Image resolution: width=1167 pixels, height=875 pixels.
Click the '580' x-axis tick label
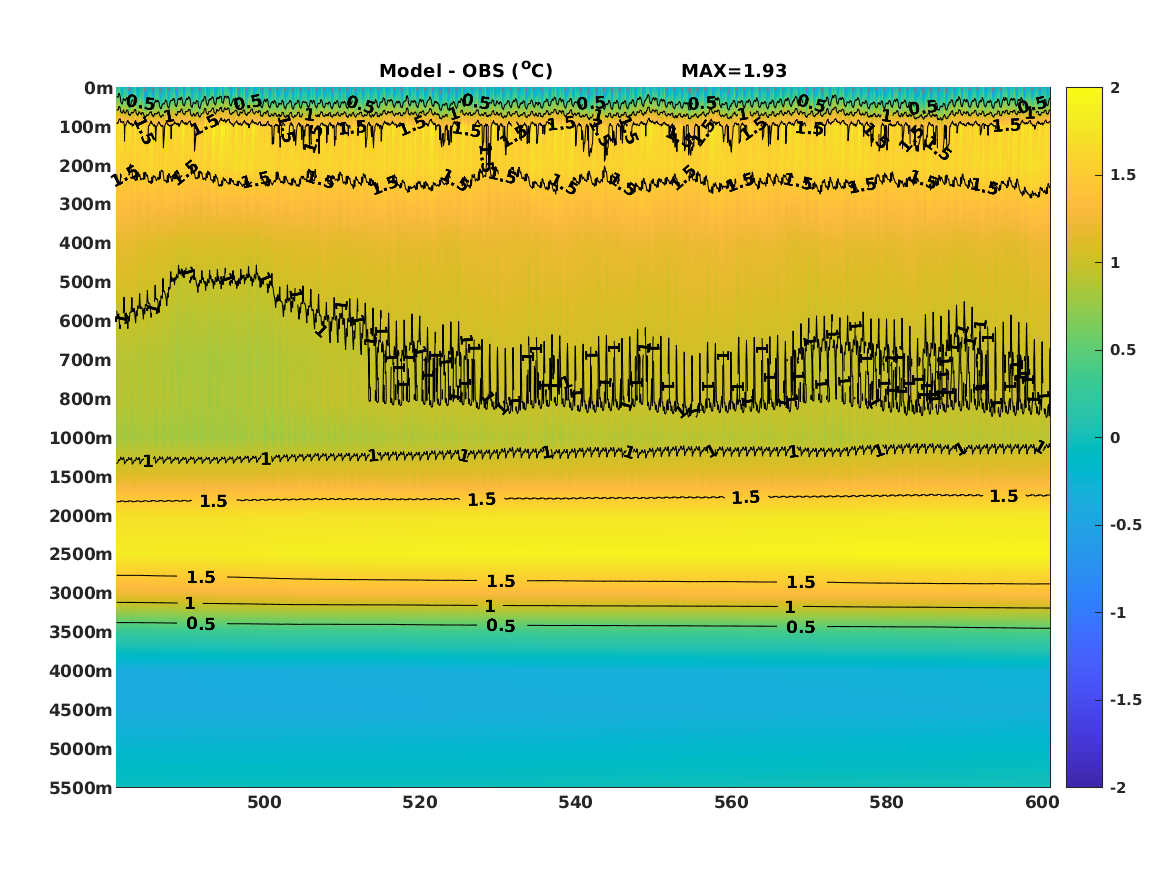[886, 802]
